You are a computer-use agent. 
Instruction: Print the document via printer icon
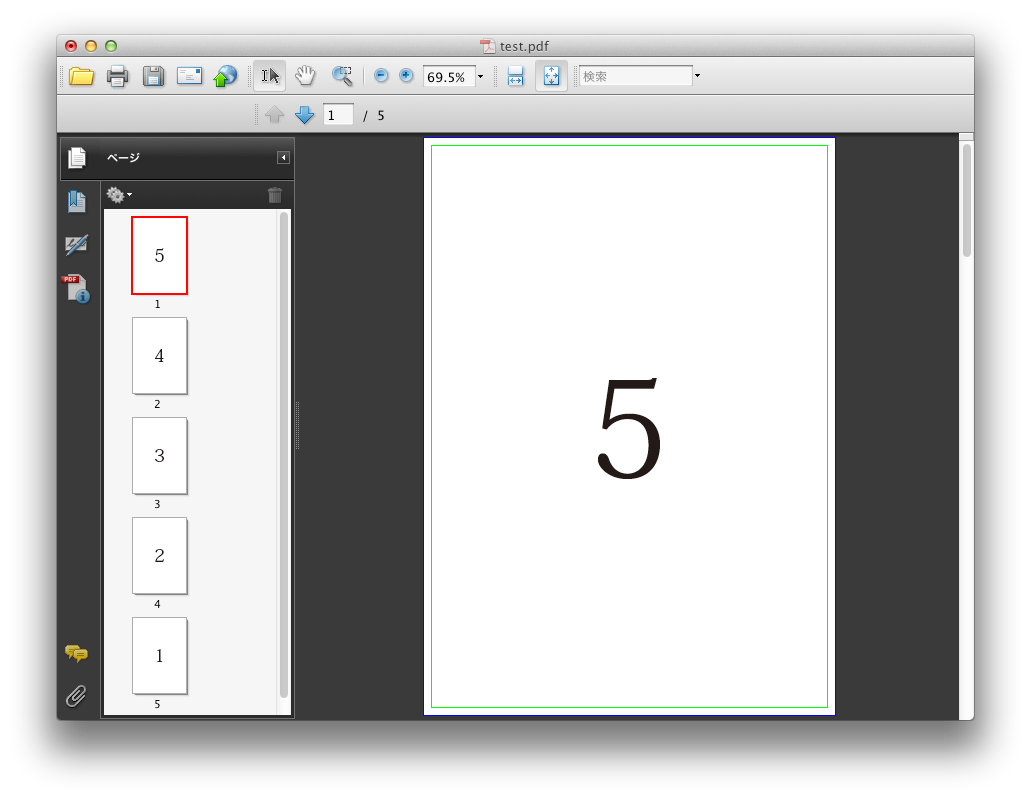click(118, 76)
